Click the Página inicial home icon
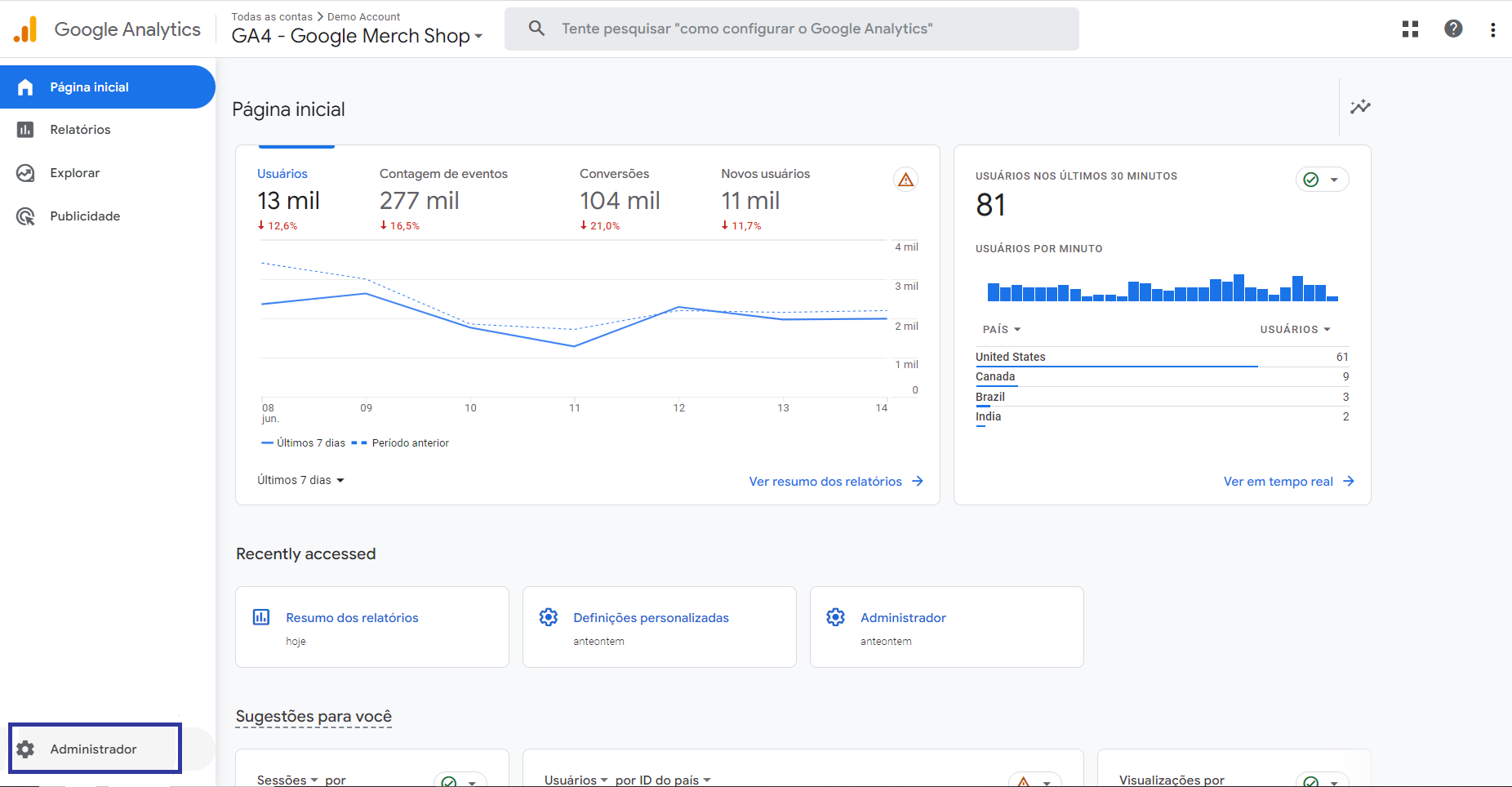 point(25,87)
